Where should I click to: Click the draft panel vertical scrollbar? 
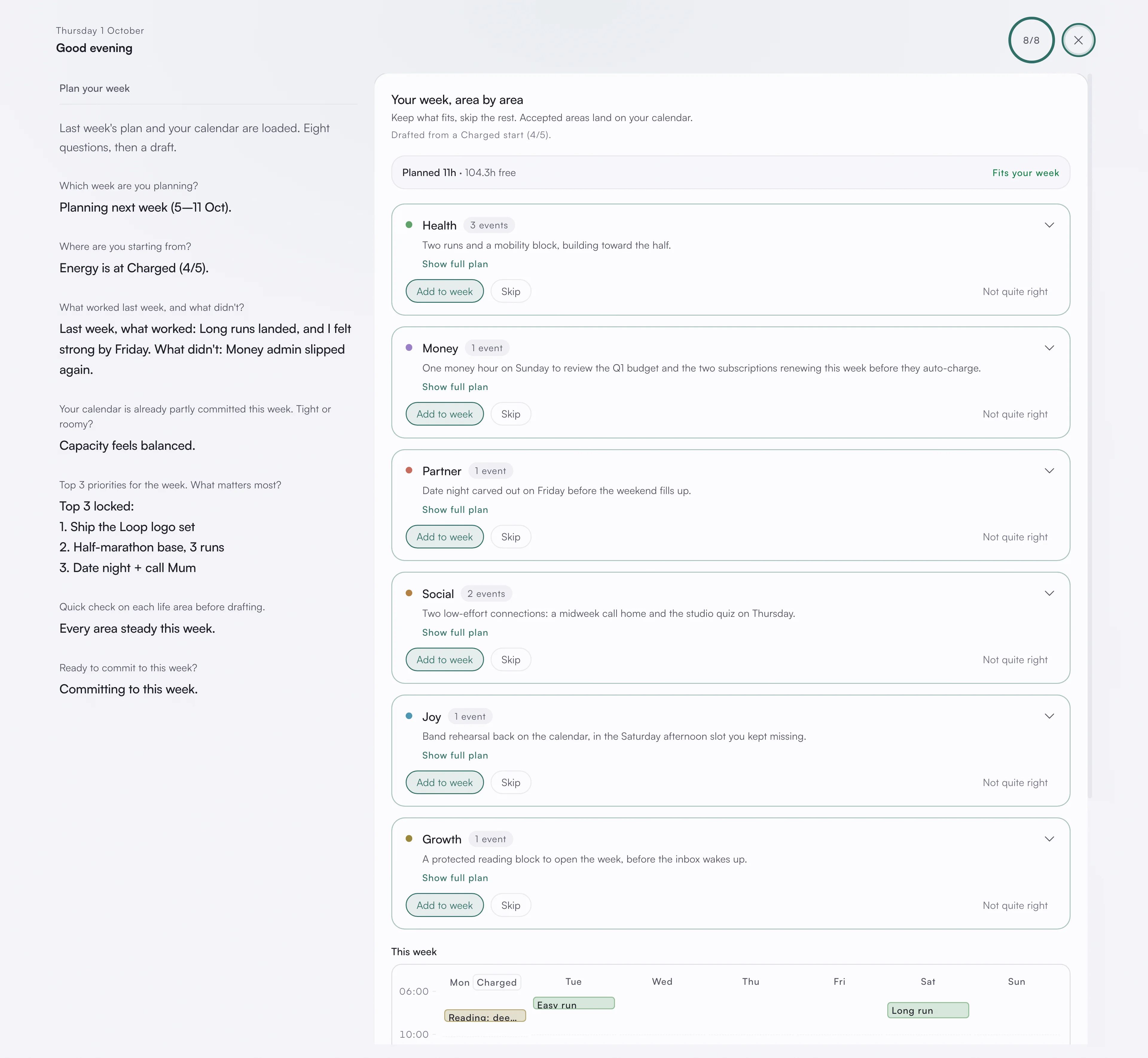click(x=1090, y=435)
